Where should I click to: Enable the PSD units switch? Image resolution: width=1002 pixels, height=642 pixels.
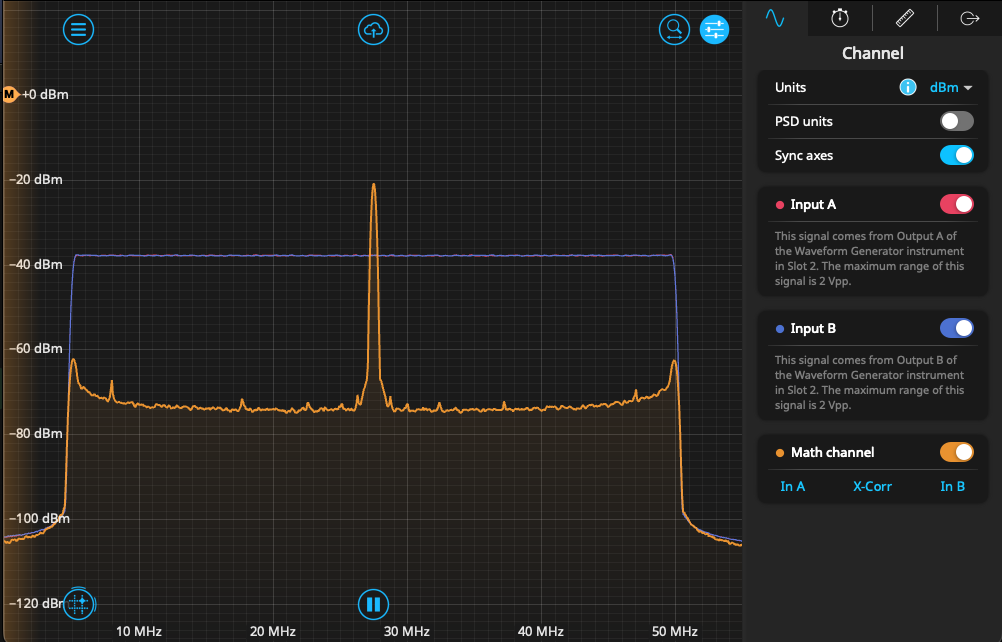pyautogui.click(x=956, y=121)
